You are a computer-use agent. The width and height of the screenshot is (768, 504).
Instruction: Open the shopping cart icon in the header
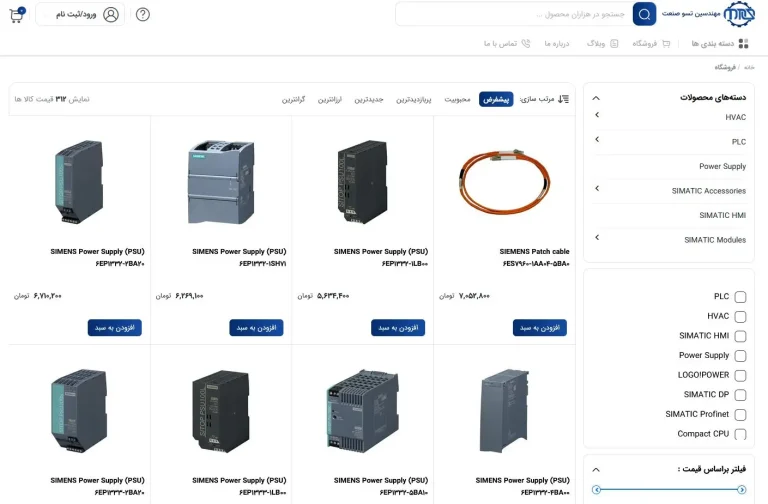point(17,15)
